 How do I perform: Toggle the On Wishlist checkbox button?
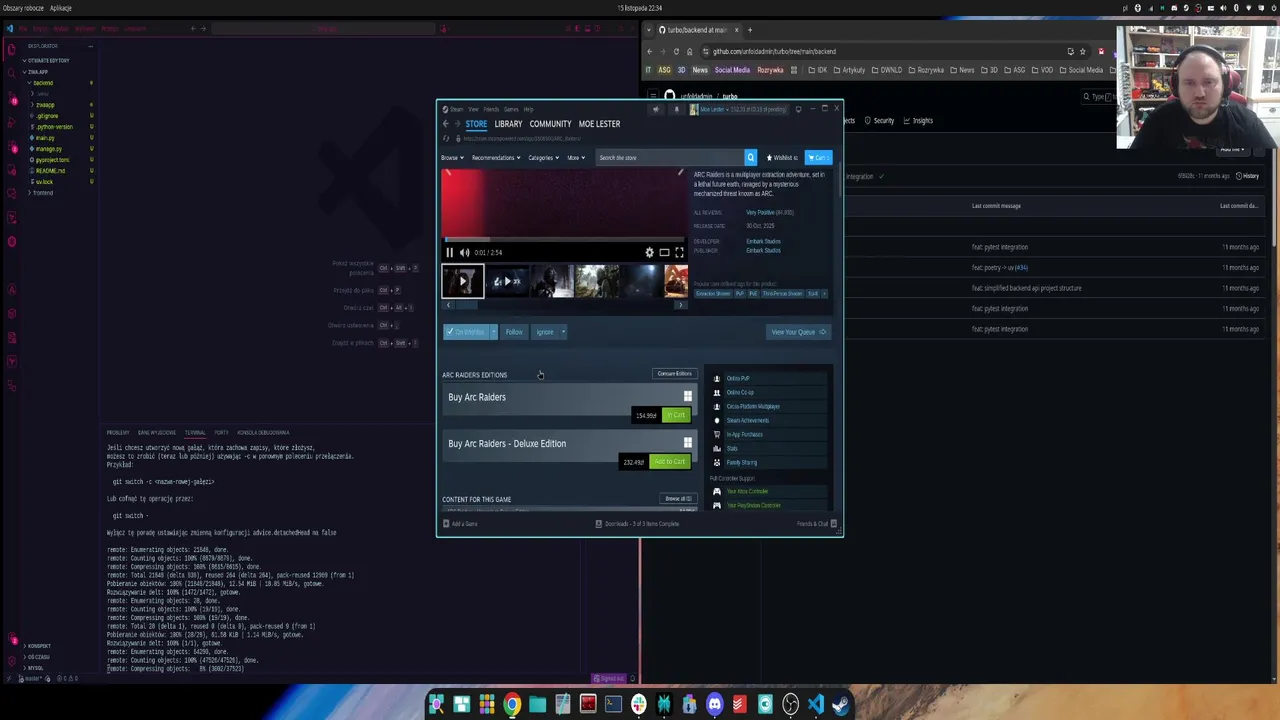pyautogui.click(x=465, y=332)
